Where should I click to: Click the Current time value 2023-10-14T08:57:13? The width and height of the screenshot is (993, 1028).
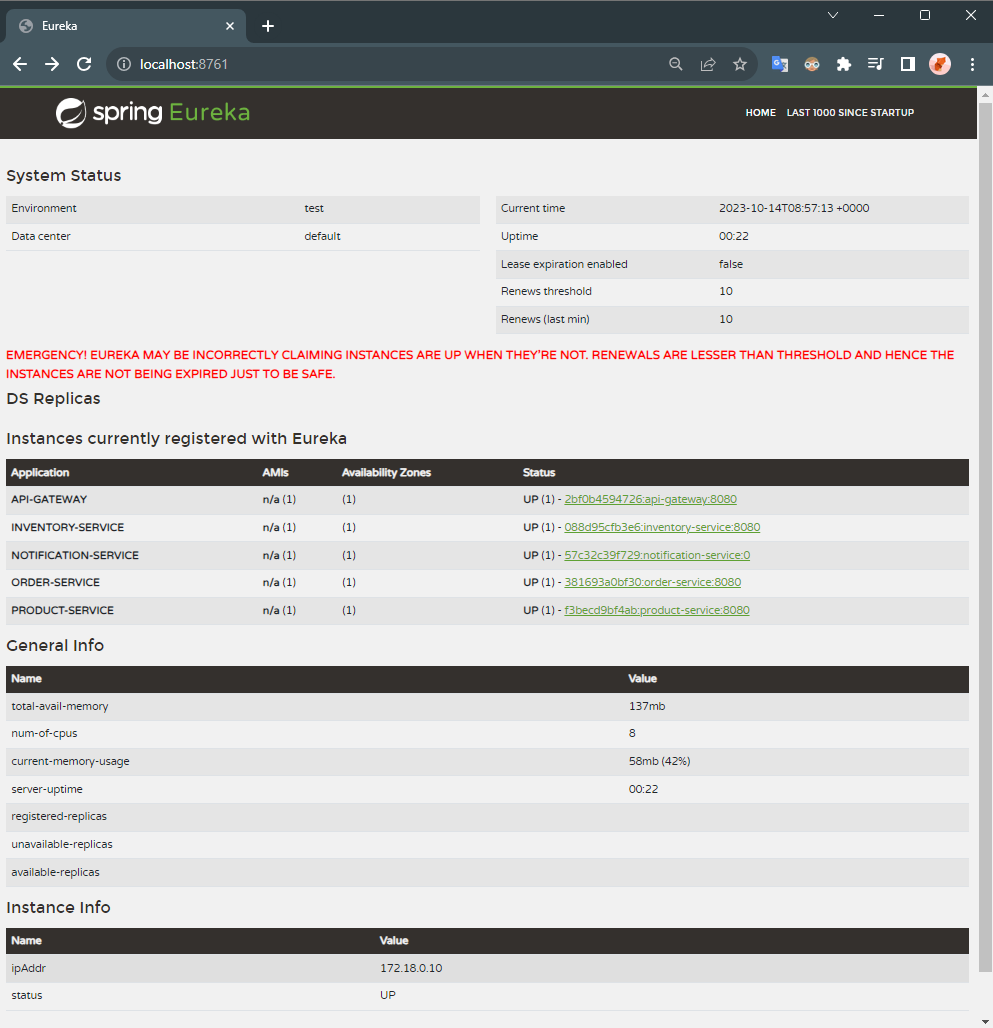(x=794, y=208)
